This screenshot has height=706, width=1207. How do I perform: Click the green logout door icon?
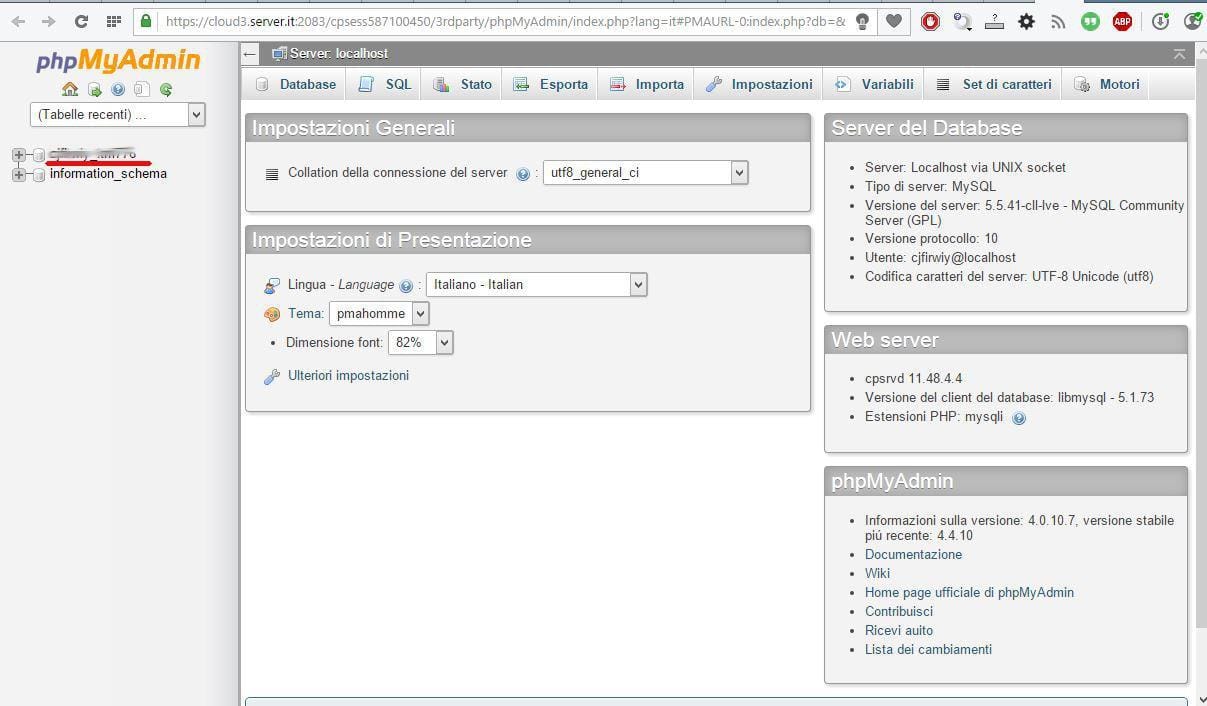coord(95,89)
